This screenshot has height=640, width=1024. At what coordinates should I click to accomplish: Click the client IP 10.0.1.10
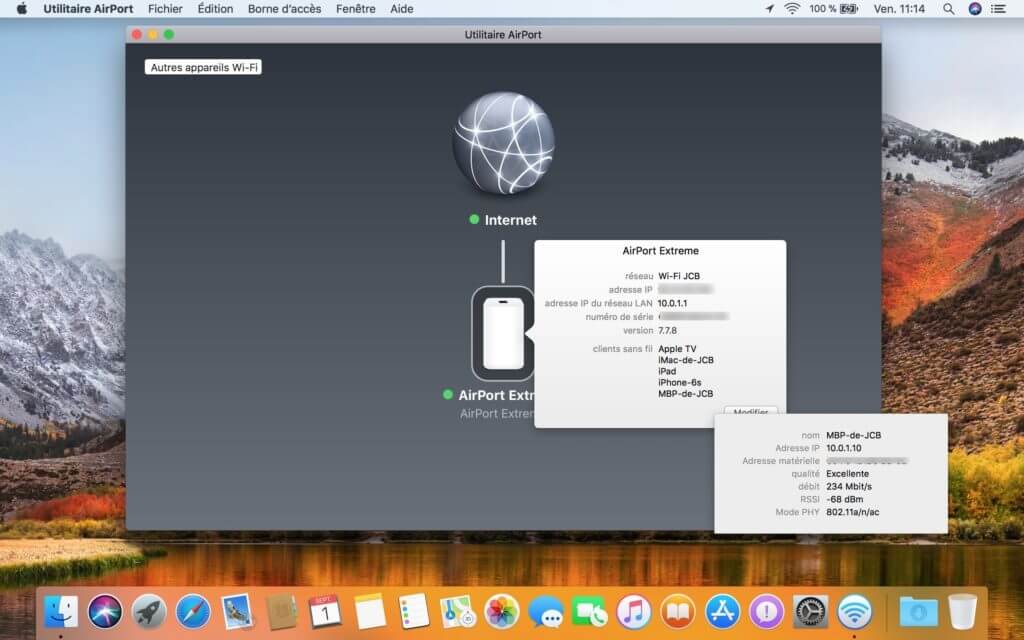coord(844,448)
